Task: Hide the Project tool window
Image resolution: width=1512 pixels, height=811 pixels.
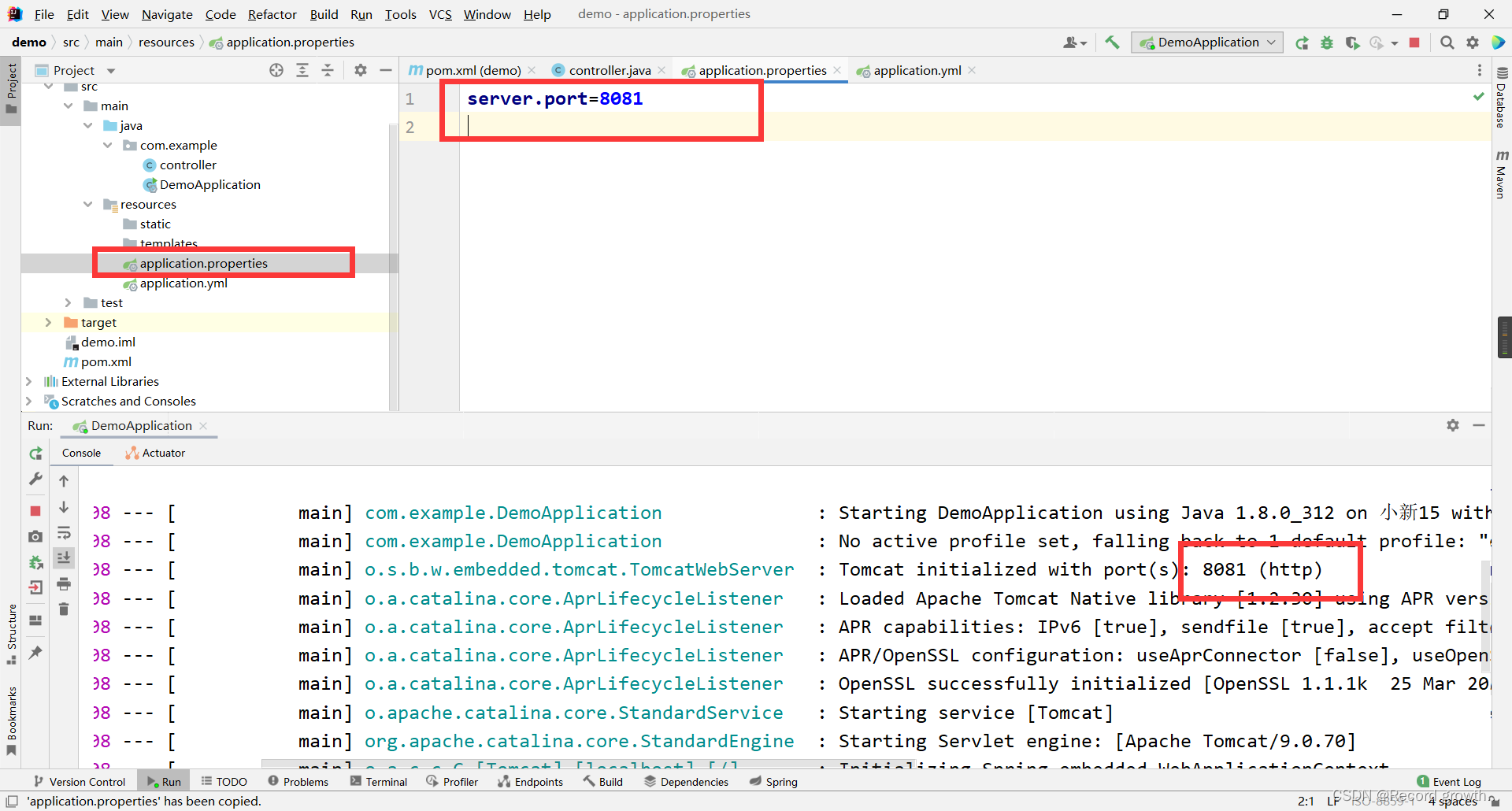Action: click(386, 70)
